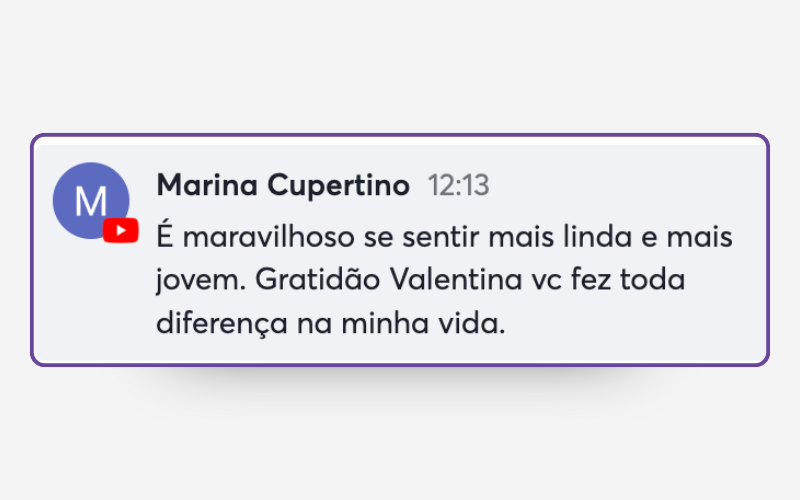Image resolution: width=800 pixels, height=500 pixels.
Task: Open the purple M profile avatar
Action: (89, 200)
